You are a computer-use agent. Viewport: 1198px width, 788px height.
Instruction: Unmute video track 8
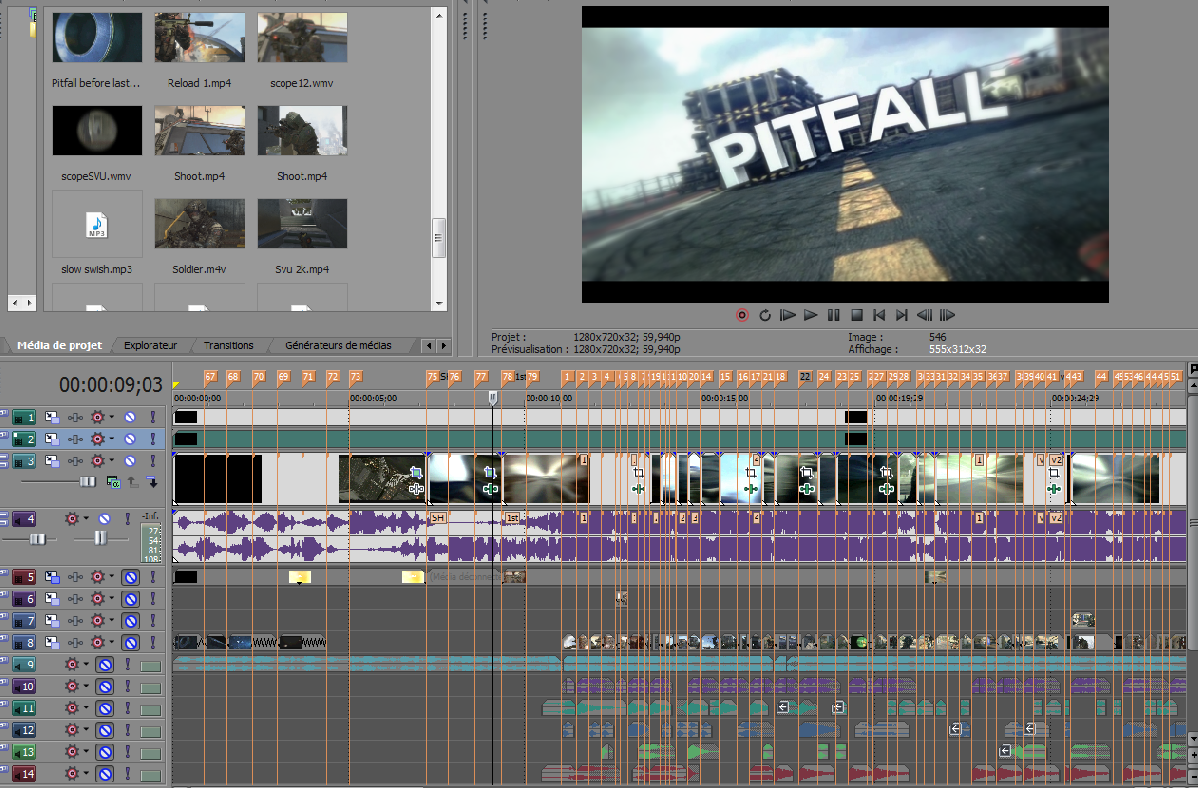coord(131,643)
